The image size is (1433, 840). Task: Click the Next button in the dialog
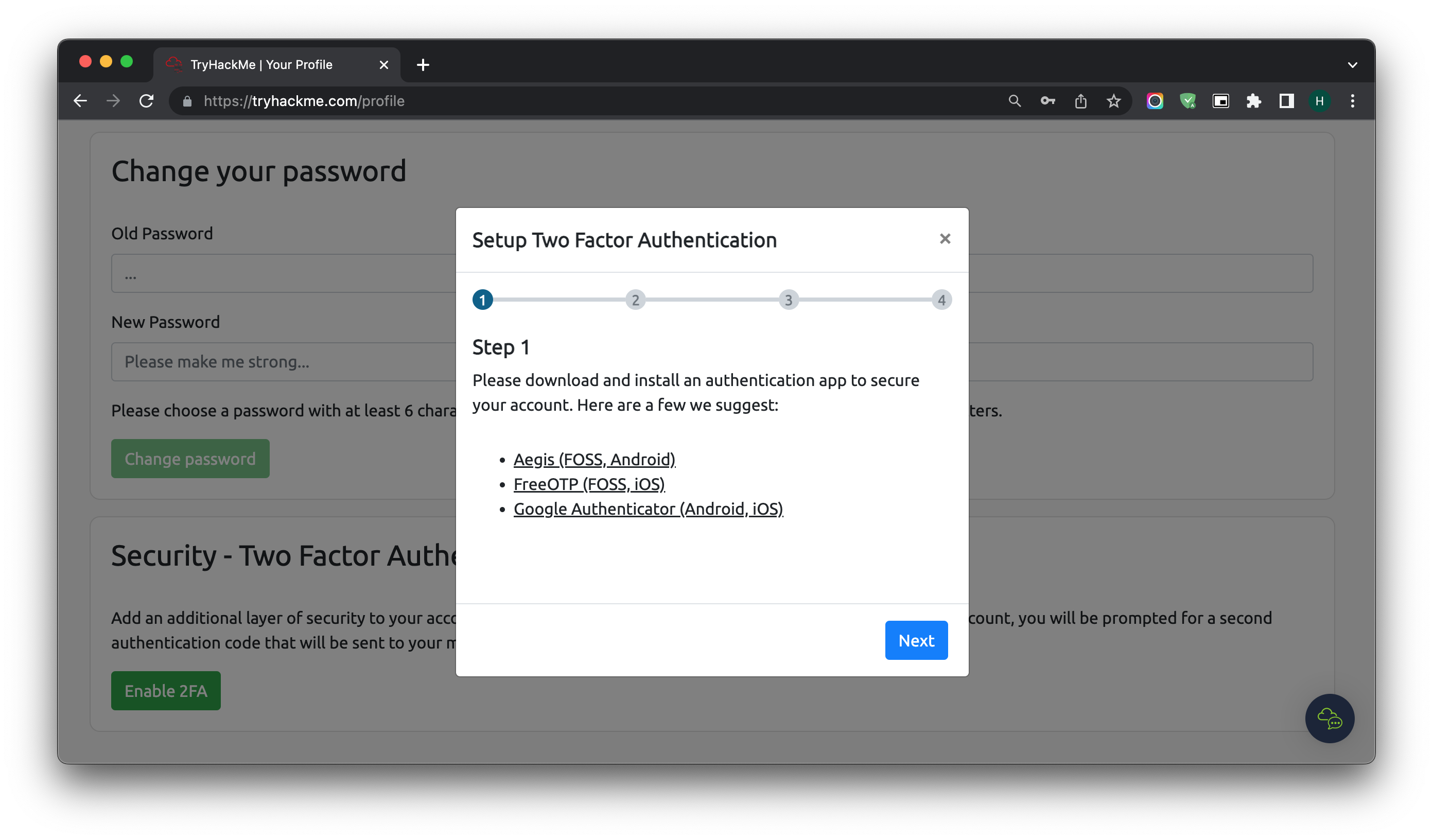916,640
